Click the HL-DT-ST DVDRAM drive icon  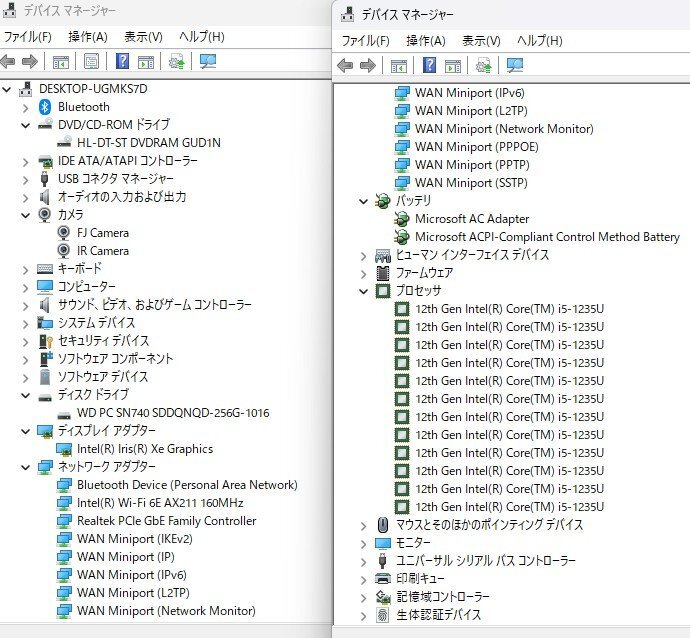pos(64,142)
